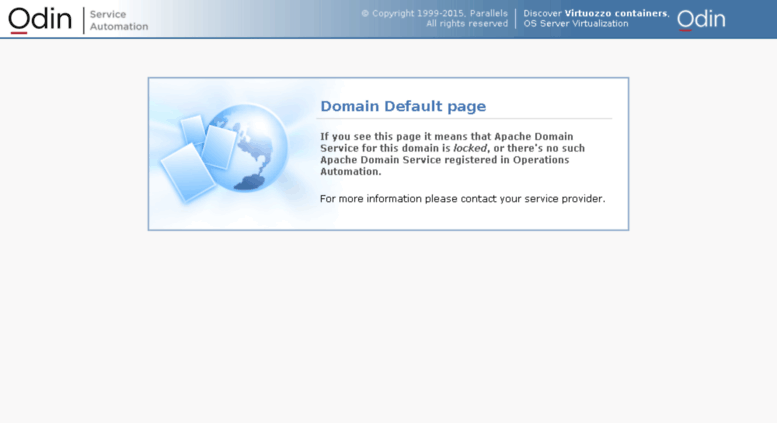The height and width of the screenshot is (423, 777).
Task: Click the separator between copyright and Discover
Action: (x=516, y=19)
